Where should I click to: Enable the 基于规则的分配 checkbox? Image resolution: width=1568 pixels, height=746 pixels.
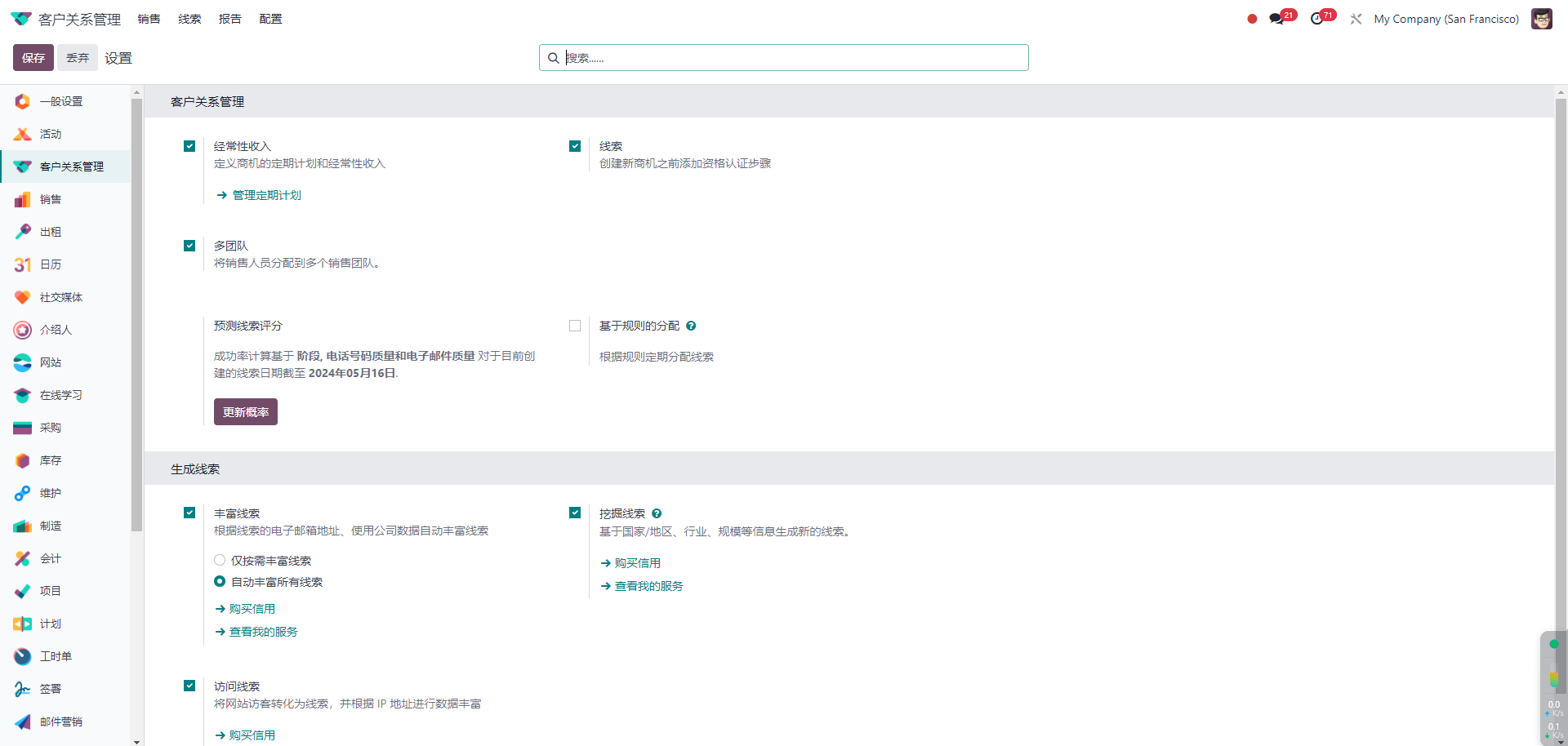coord(575,326)
